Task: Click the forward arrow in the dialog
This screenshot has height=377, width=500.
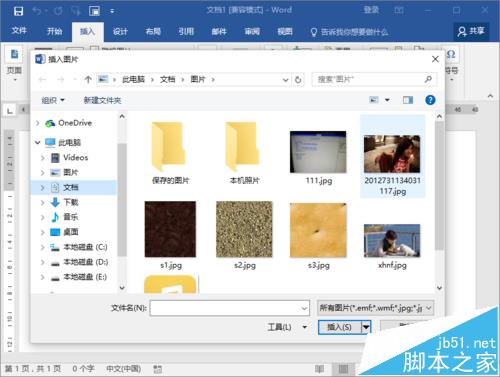Action: click(x=61, y=79)
